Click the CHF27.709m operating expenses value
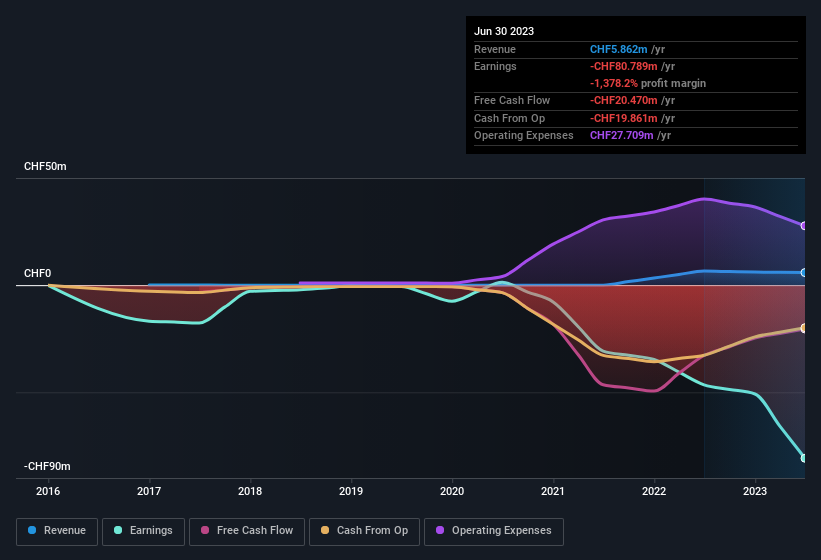 (x=622, y=136)
